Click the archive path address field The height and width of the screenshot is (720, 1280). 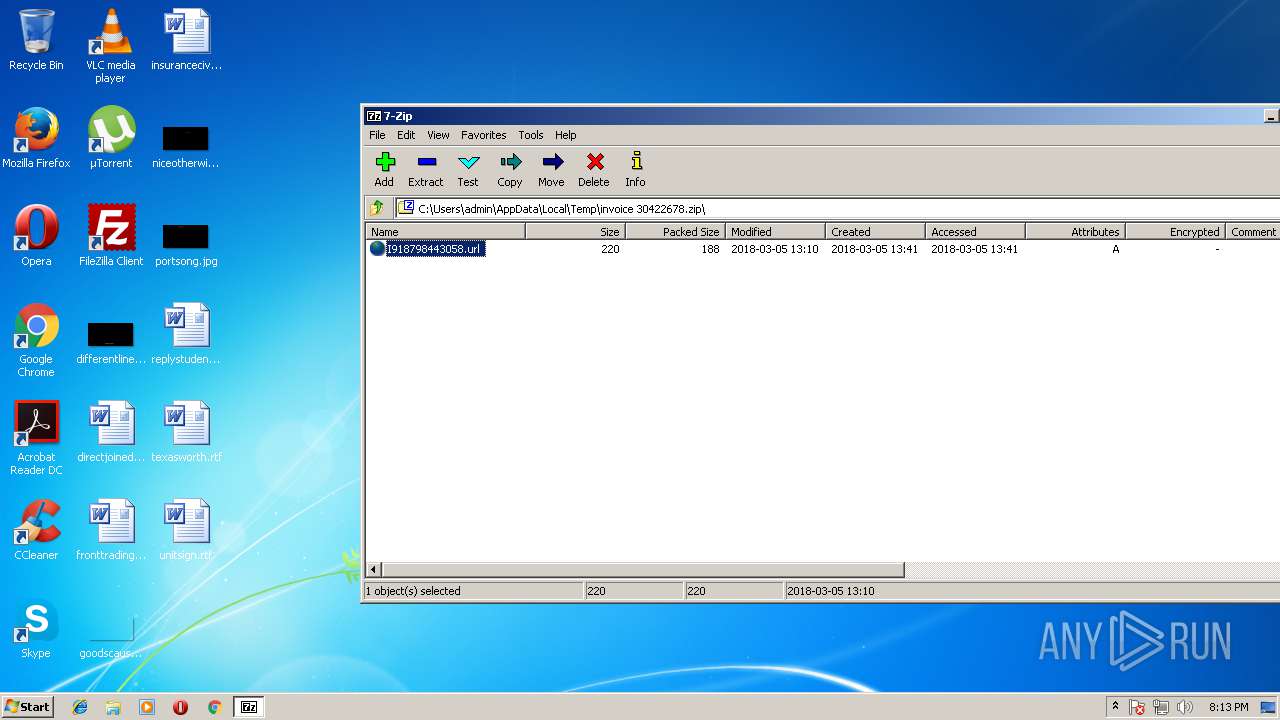(x=838, y=208)
